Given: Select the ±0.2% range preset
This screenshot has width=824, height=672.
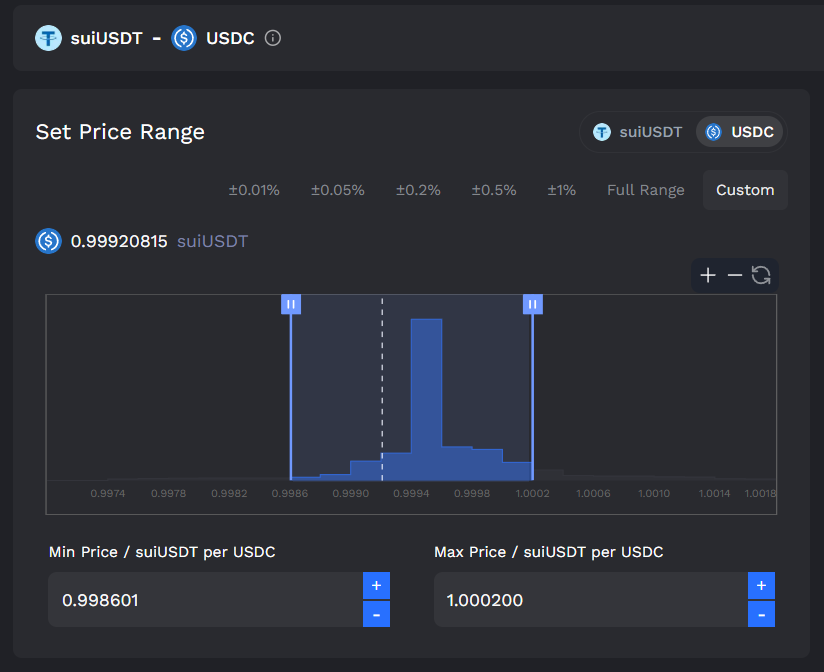Looking at the screenshot, I should pyautogui.click(x=418, y=190).
